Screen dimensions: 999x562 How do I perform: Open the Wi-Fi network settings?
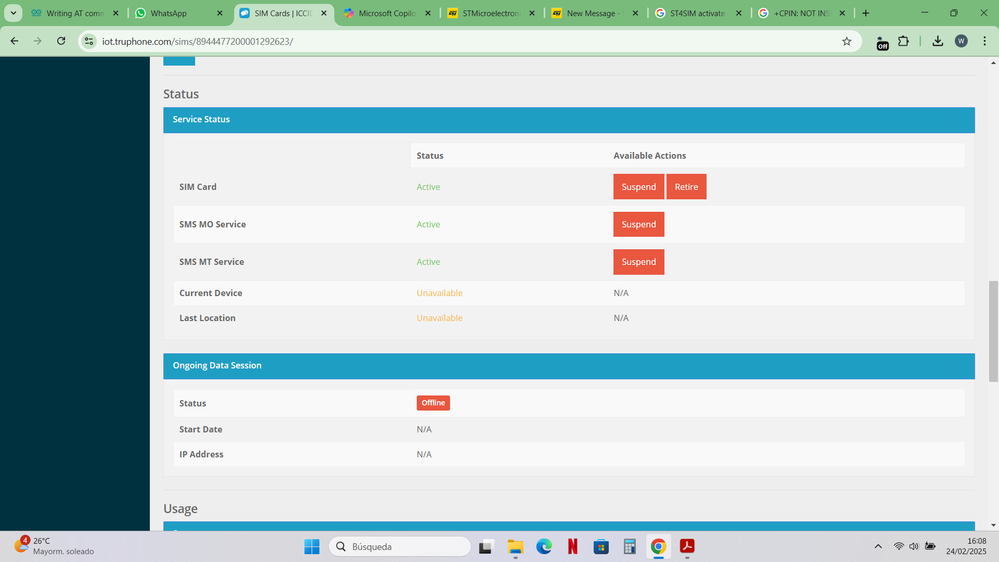pos(898,546)
